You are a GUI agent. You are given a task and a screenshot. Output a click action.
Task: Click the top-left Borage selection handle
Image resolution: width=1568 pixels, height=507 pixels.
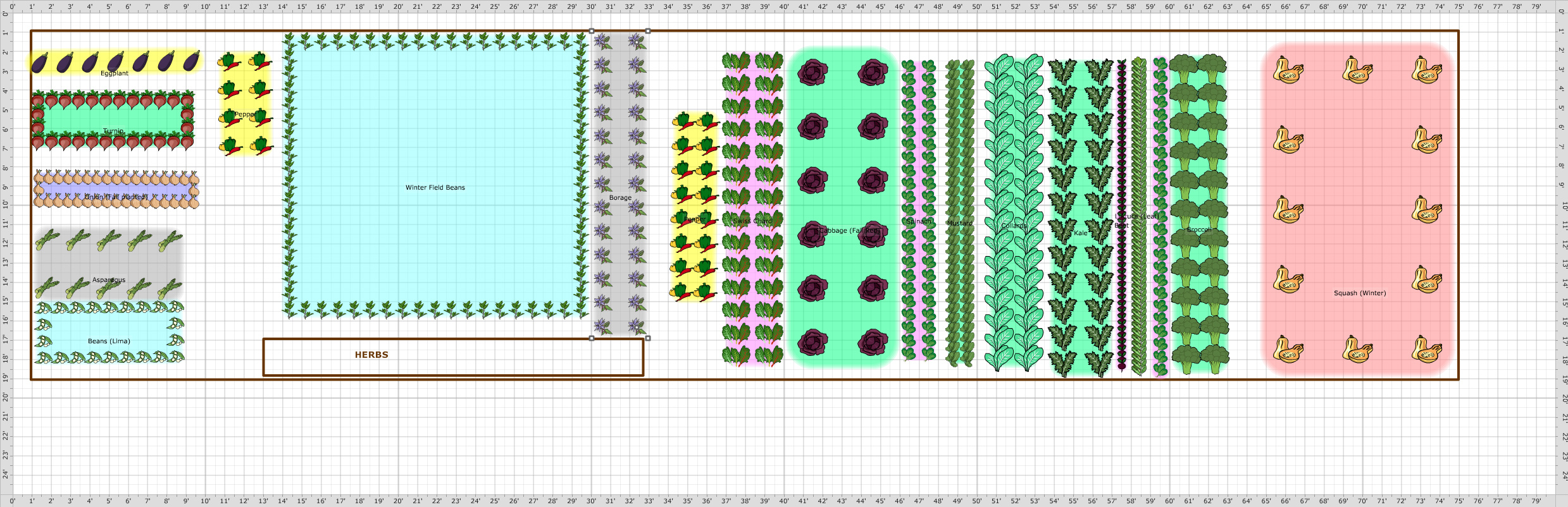click(592, 31)
